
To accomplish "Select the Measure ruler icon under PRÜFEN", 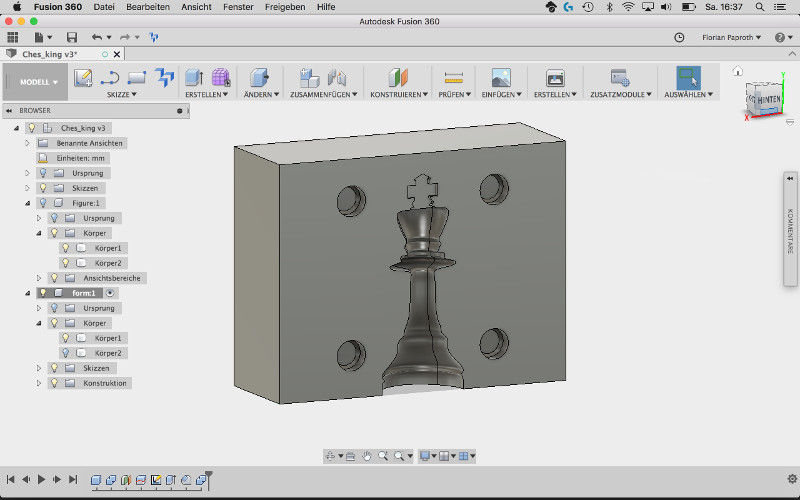I will click(x=454, y=77).
